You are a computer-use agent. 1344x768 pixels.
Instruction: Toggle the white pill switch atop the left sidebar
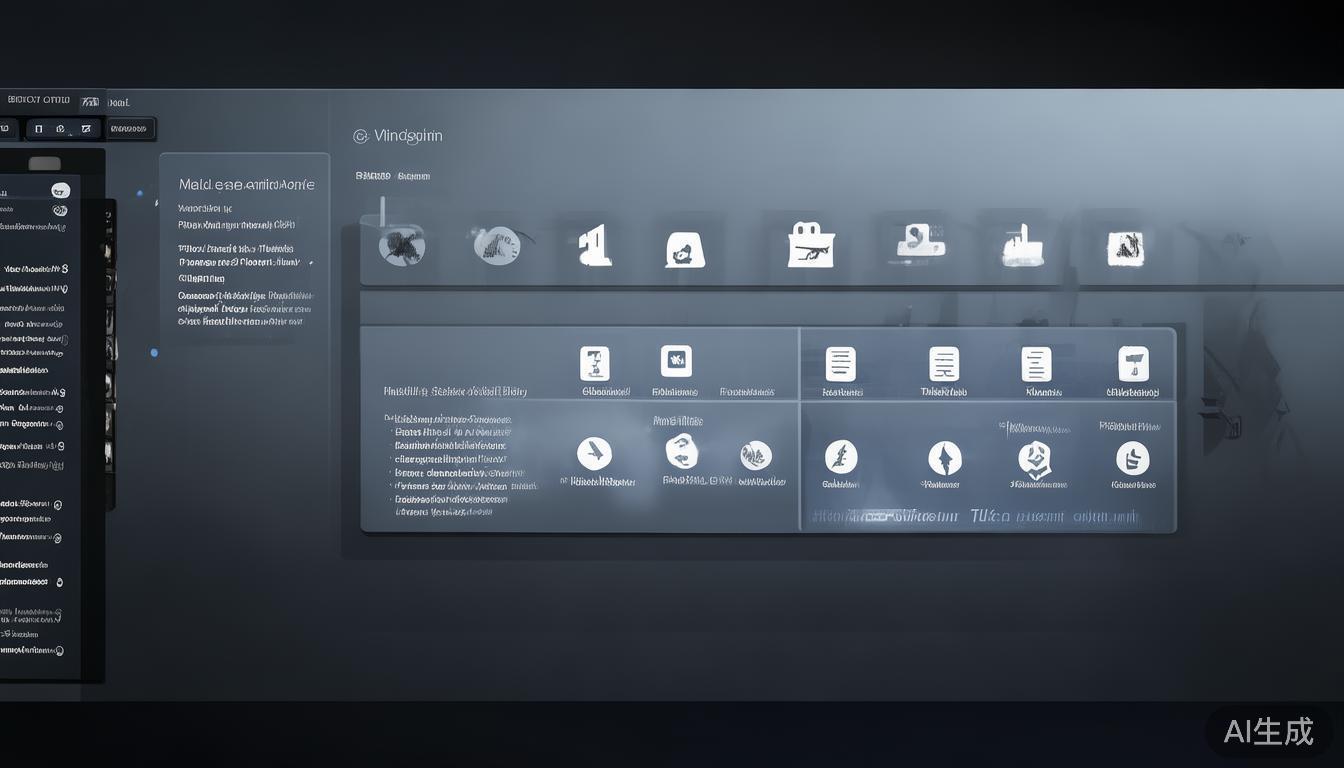pos(60,191)
